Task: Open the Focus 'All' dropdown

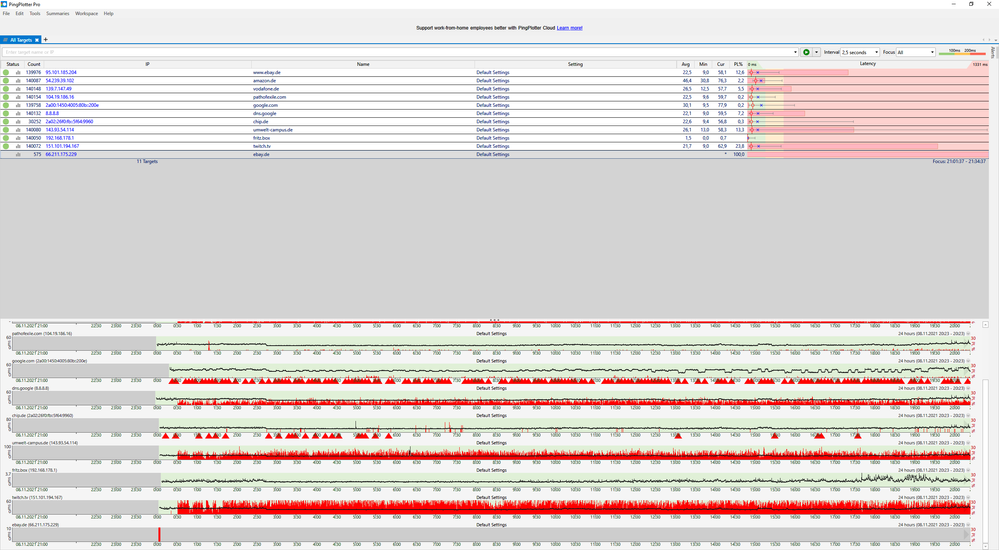Action: (916, 52)
